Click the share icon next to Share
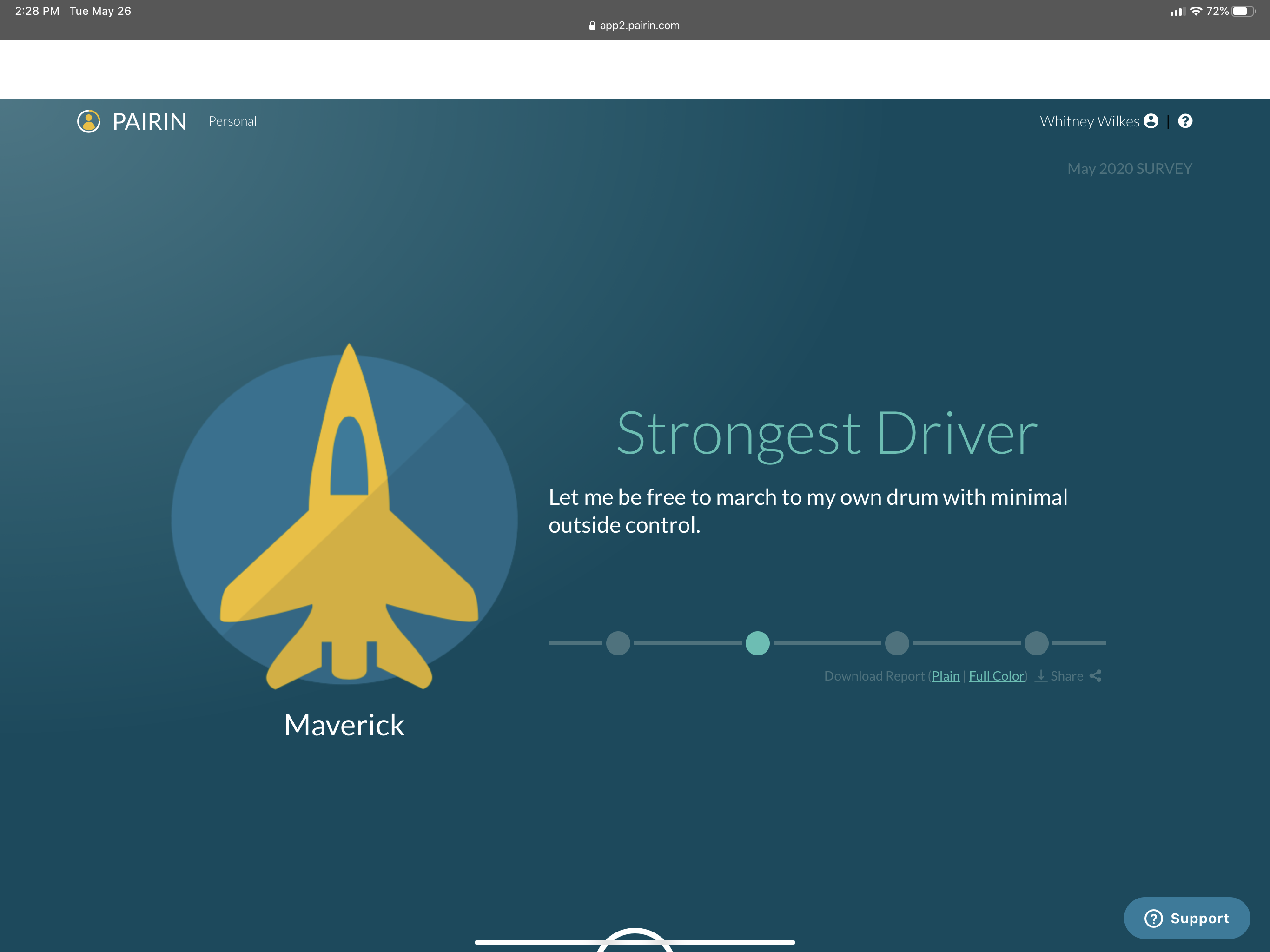The image size is (1270, 952). click(1096, 676)
